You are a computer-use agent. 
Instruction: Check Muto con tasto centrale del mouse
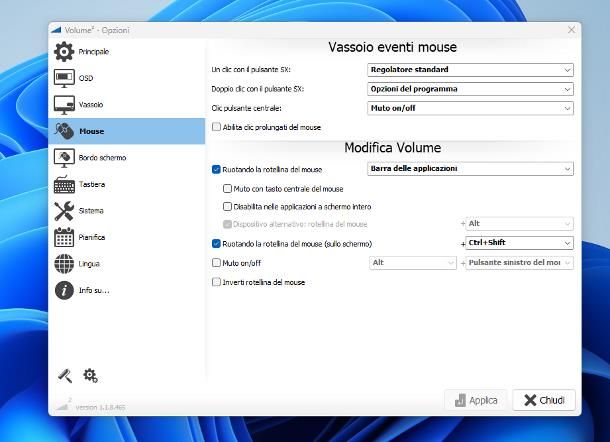[227, 189]
